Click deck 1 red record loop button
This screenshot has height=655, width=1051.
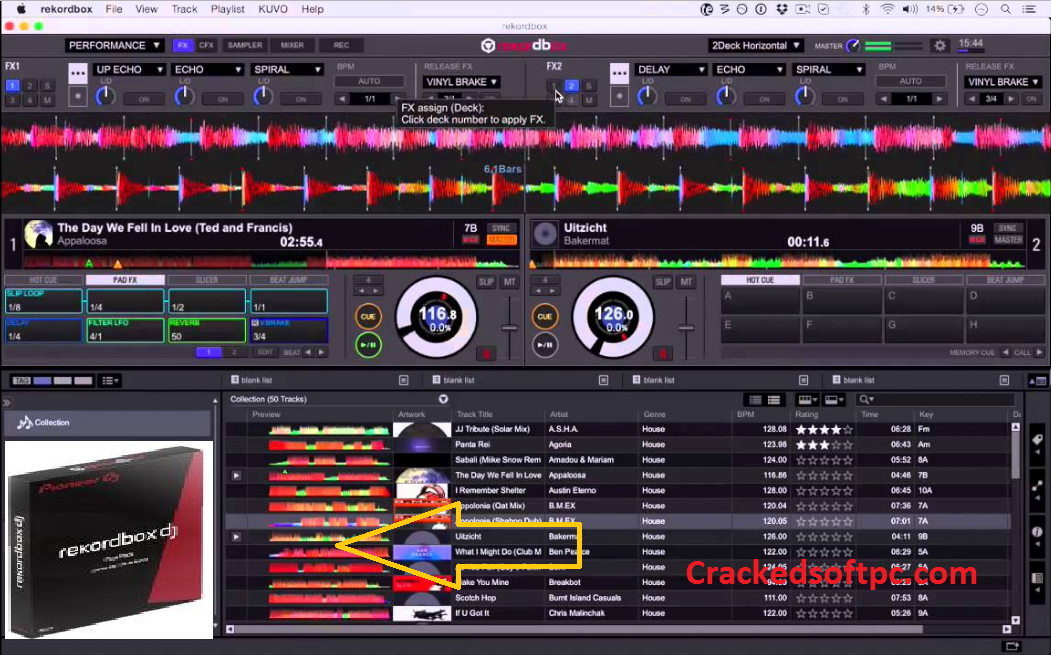486,353
